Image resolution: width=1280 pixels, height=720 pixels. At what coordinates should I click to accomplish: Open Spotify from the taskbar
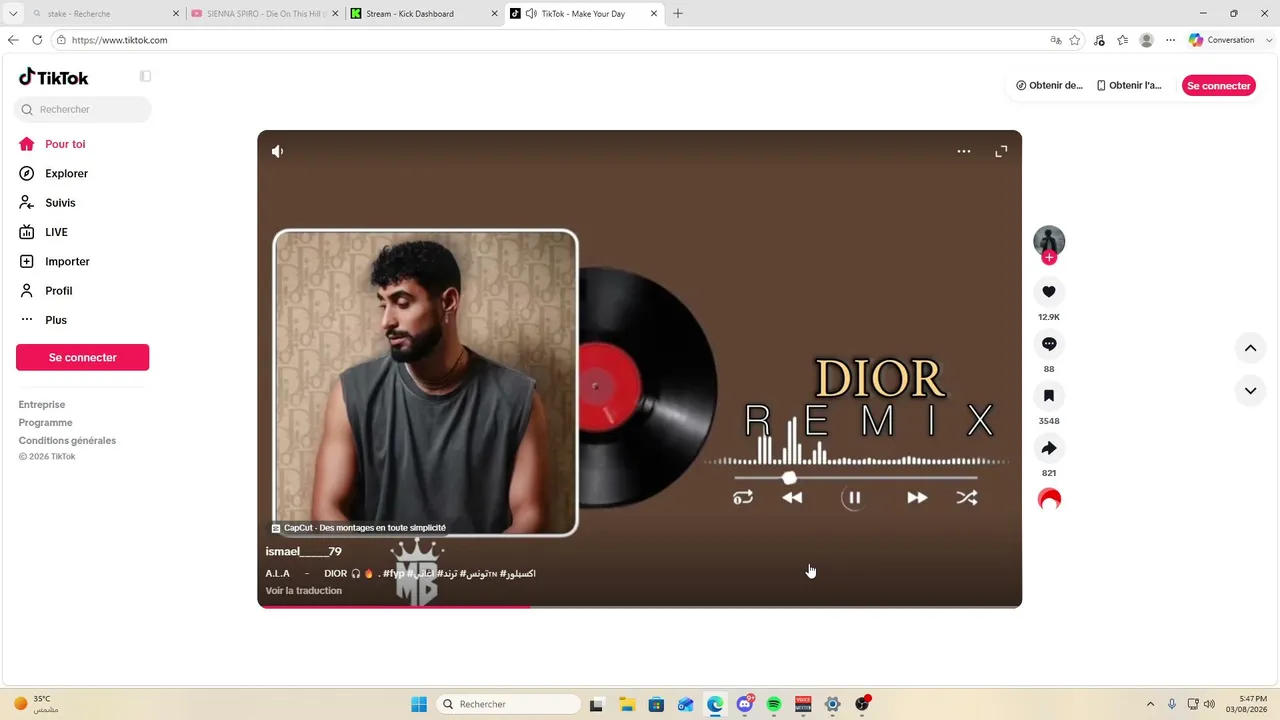click(x=774, y=704)
